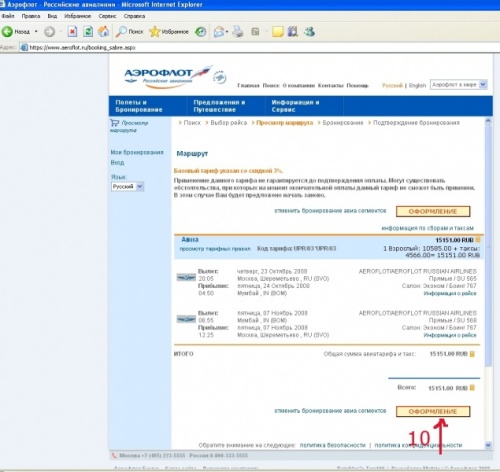
Task: Click the bottom ОФОРМЛЕНИЕ button
Action: point(433,411)
